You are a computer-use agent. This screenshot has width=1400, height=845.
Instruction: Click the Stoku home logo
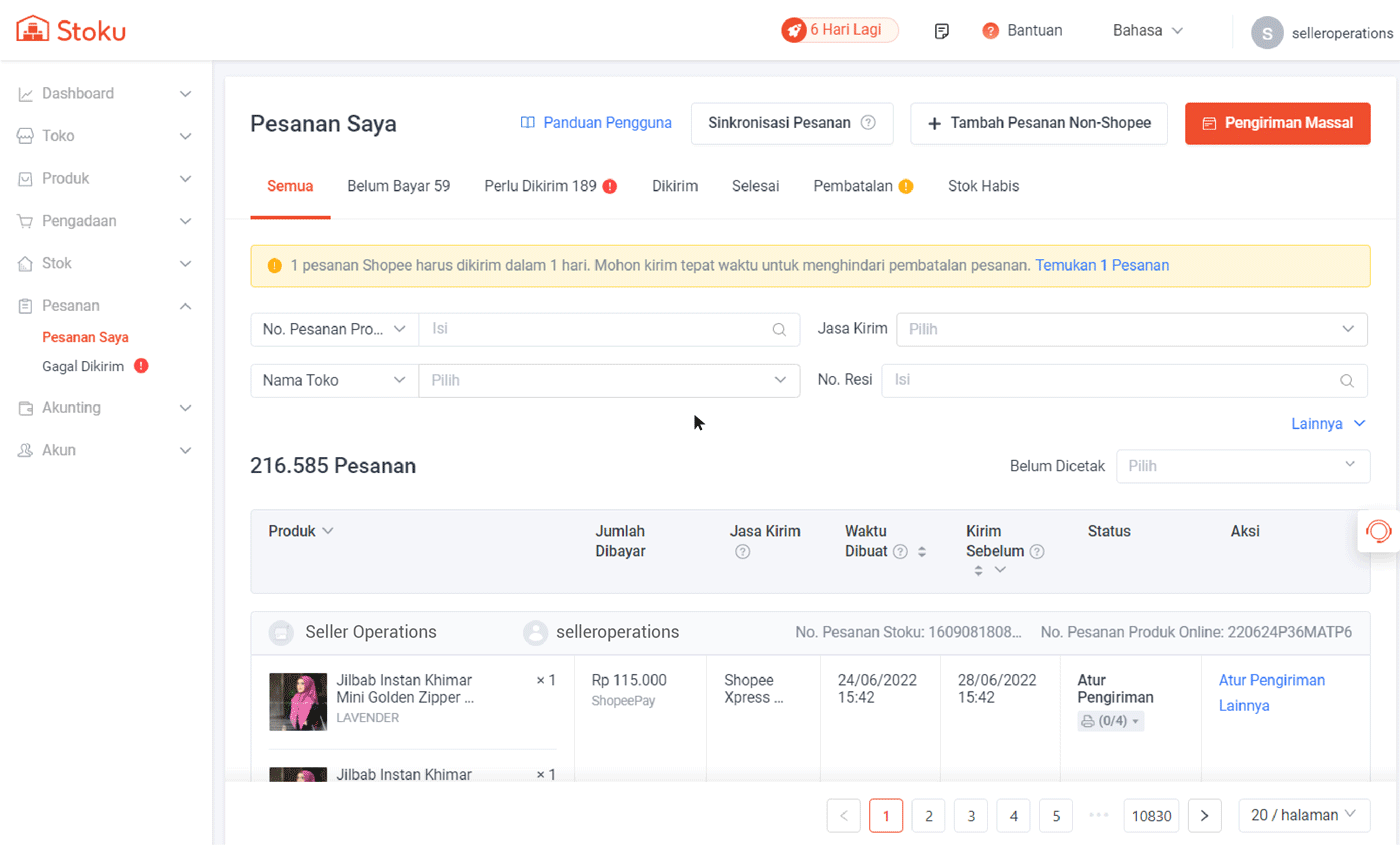point(70,30)
